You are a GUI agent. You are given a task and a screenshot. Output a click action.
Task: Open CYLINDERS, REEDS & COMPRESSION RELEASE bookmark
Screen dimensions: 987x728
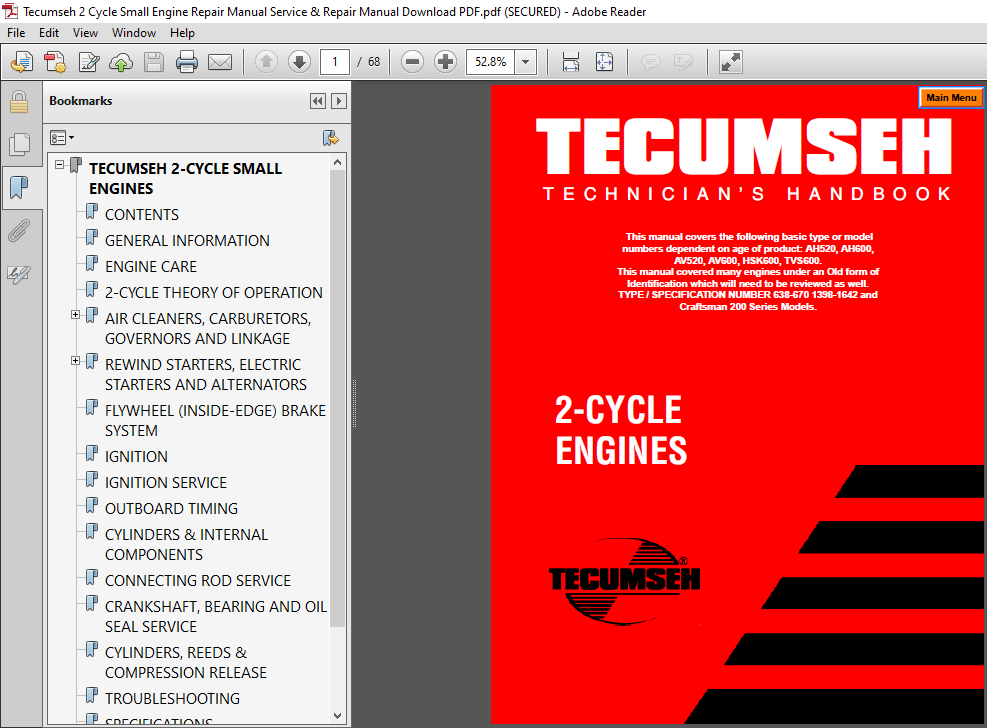186,663
